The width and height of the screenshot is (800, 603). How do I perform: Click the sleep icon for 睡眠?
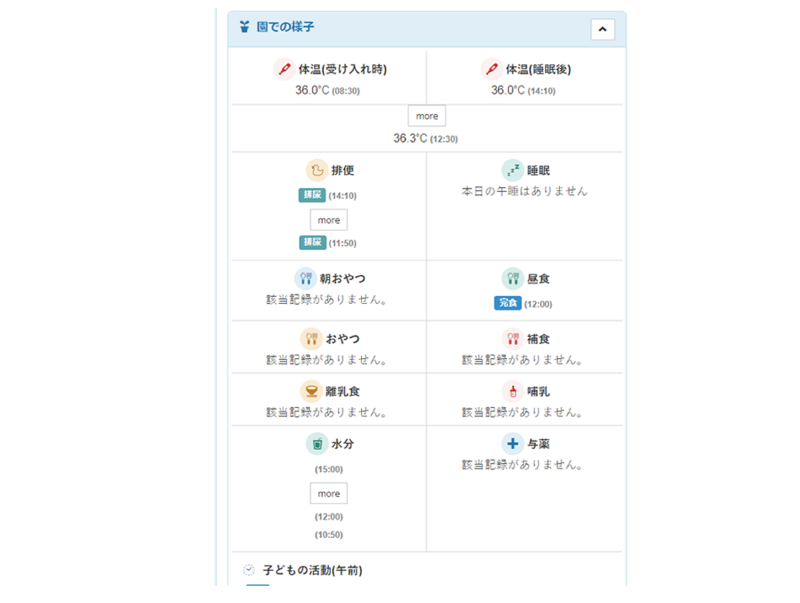512,170
